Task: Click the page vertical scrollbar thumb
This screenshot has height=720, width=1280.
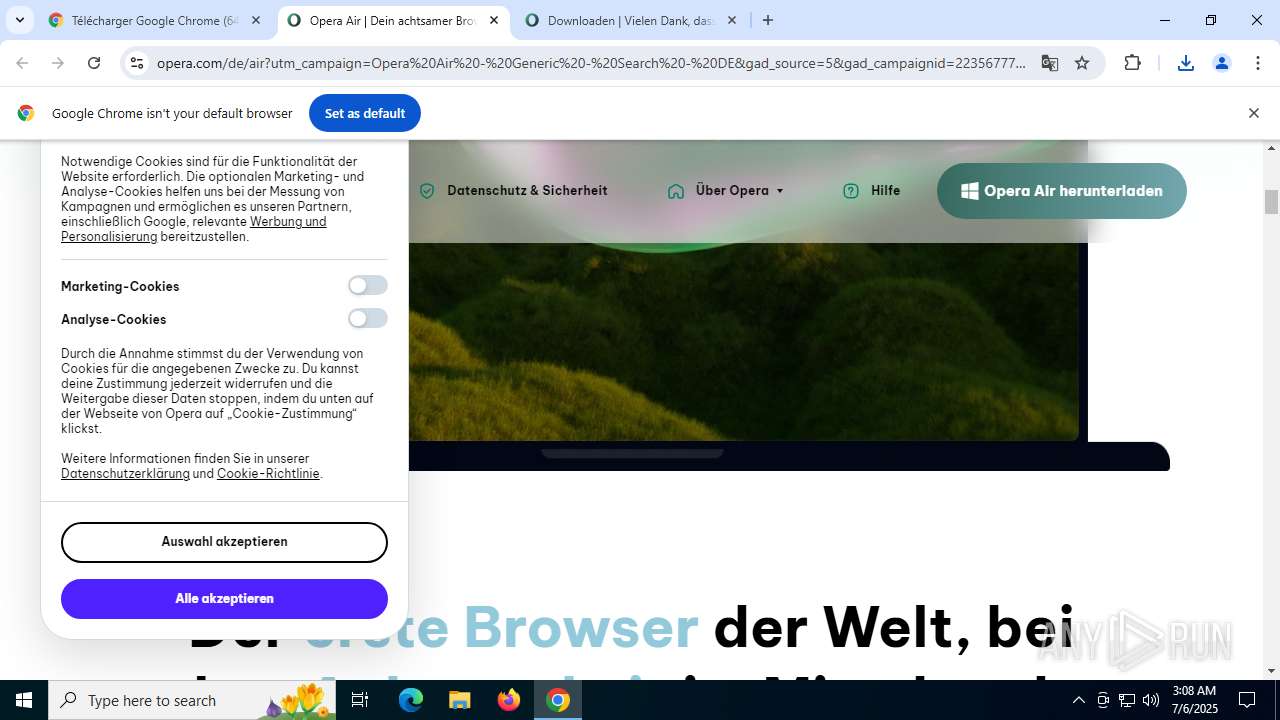Action: click(x=1272, y=201)
